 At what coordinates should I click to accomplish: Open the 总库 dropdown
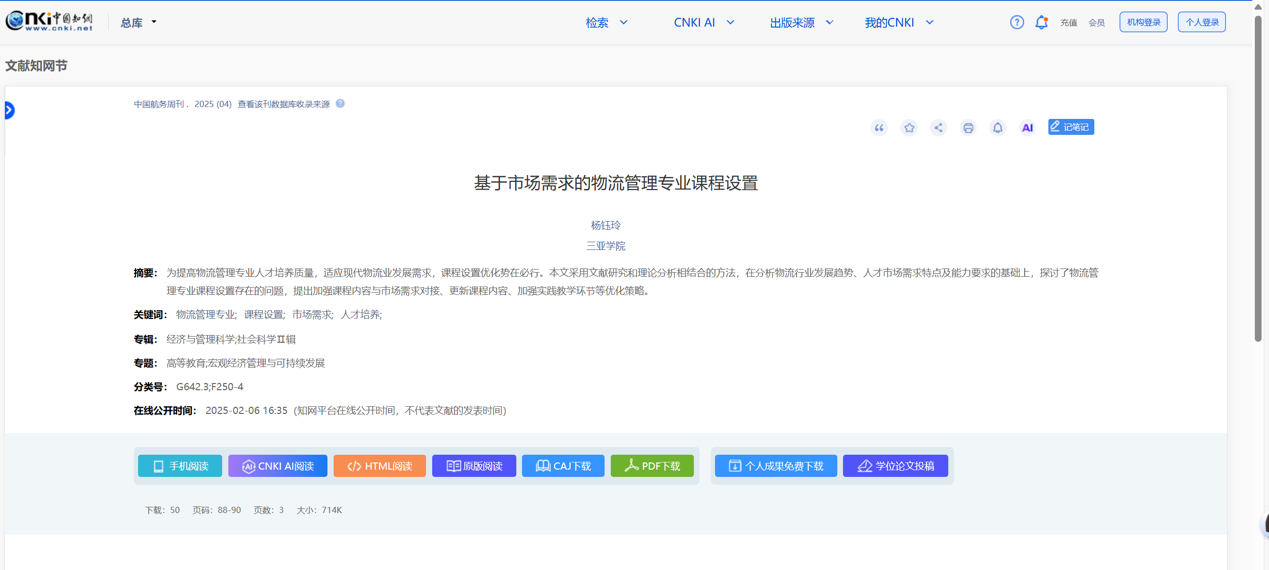click(x=138, y=22)
